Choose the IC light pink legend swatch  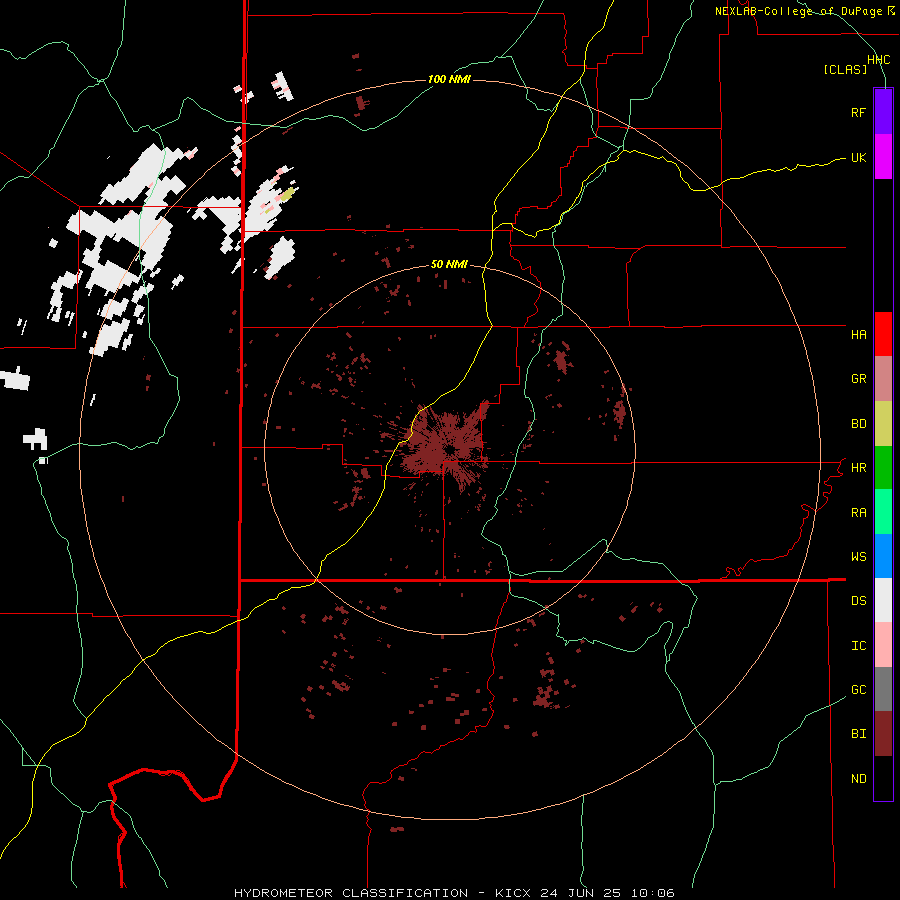point(883,645)
